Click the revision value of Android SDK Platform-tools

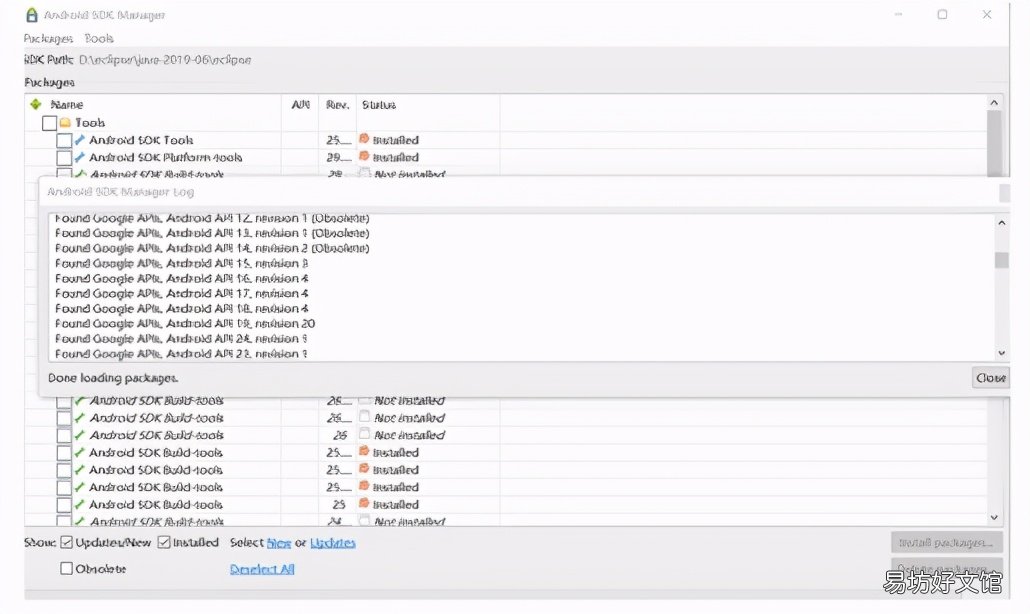[339, 158]
